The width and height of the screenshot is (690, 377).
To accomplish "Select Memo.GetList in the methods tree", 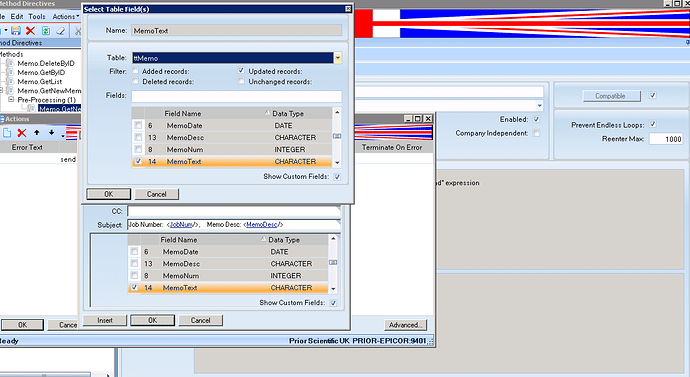I will [40, 81].
